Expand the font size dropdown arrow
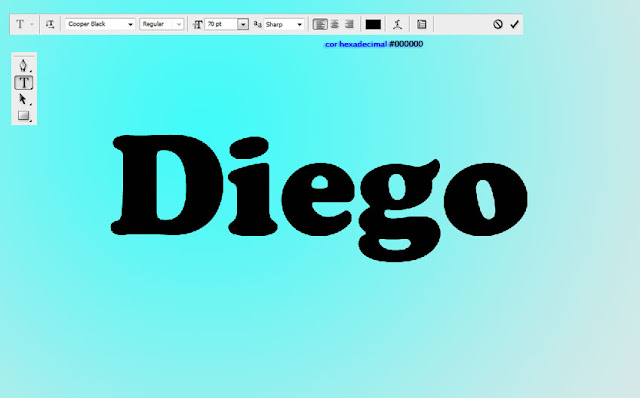This screenshot has height=398, width=640. (243, 24)
